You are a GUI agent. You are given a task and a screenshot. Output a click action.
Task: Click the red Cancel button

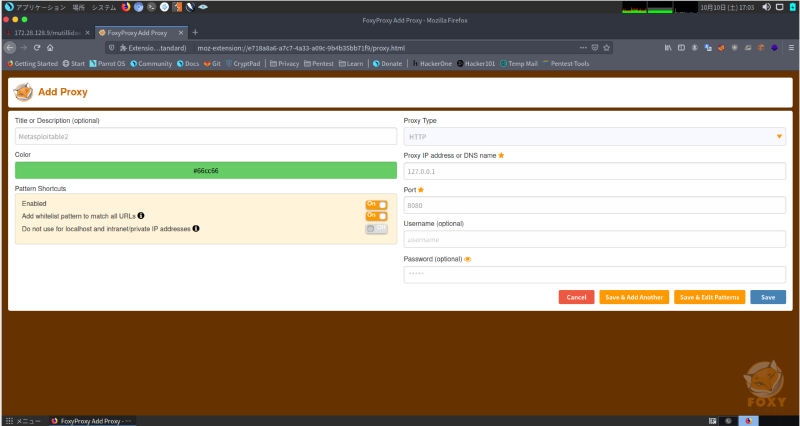pyautogui.click(x=576, y=297)
